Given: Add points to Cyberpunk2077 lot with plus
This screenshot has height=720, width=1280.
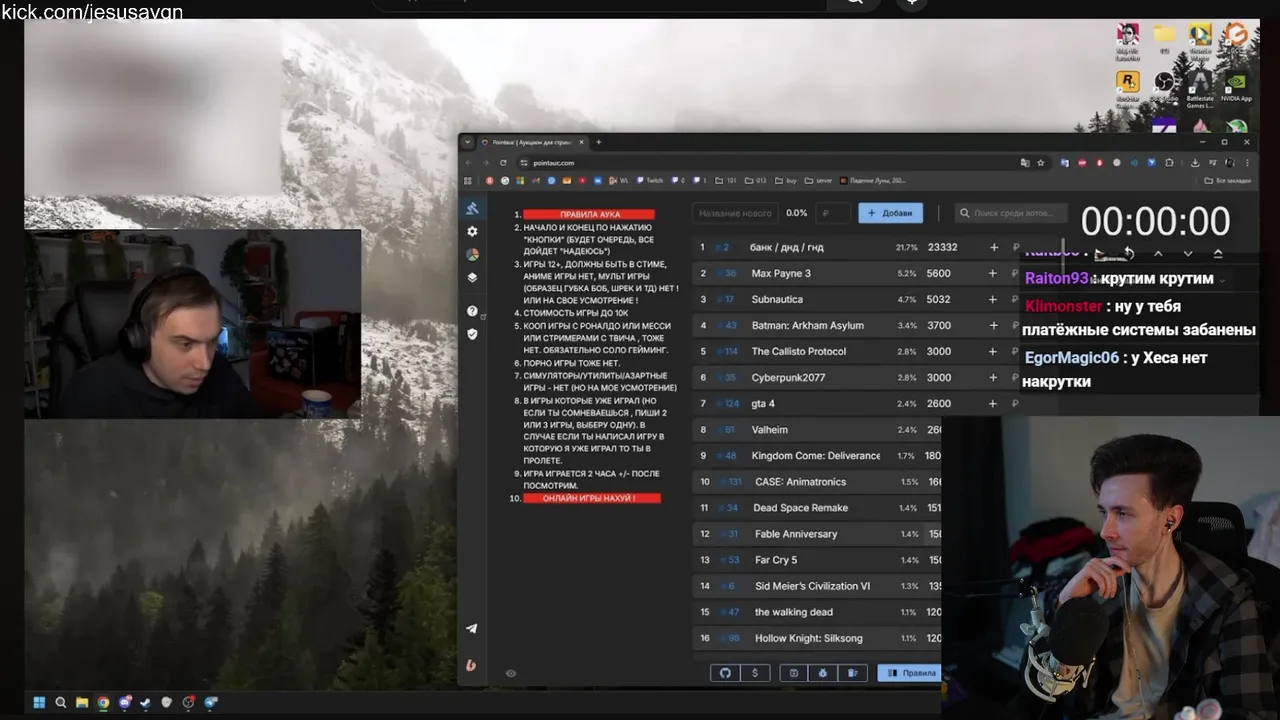Looking at the screenshot, I should click(x=993, y=377).
